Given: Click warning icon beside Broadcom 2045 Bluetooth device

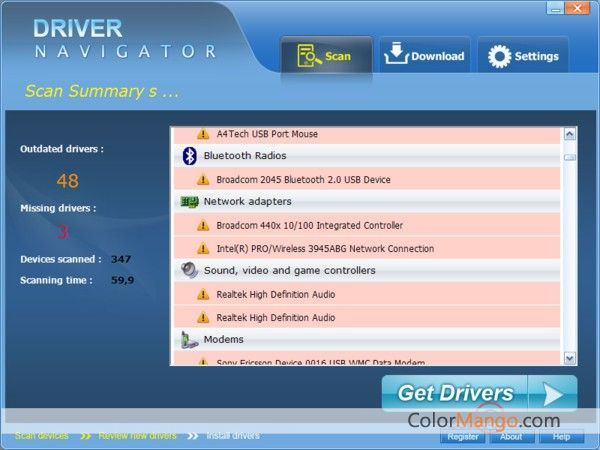Looking at the screenshot, I should coord(203,180).
